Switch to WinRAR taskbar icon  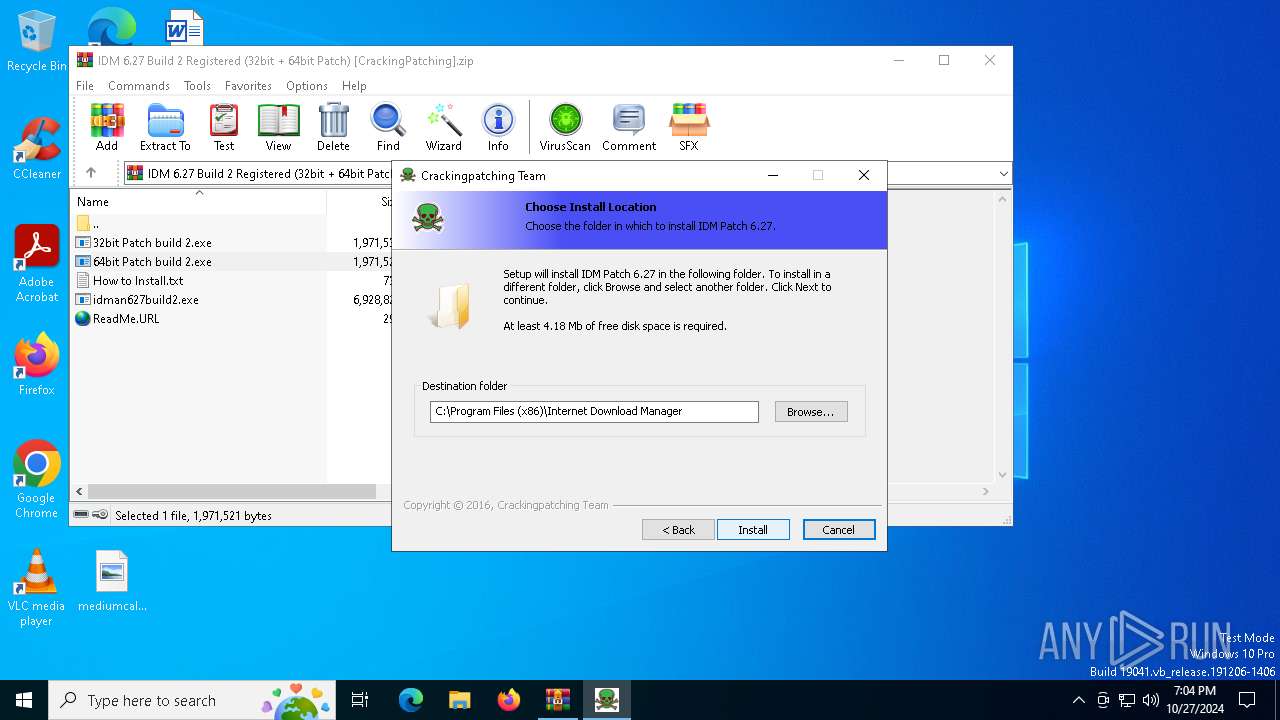coord(557,700)
